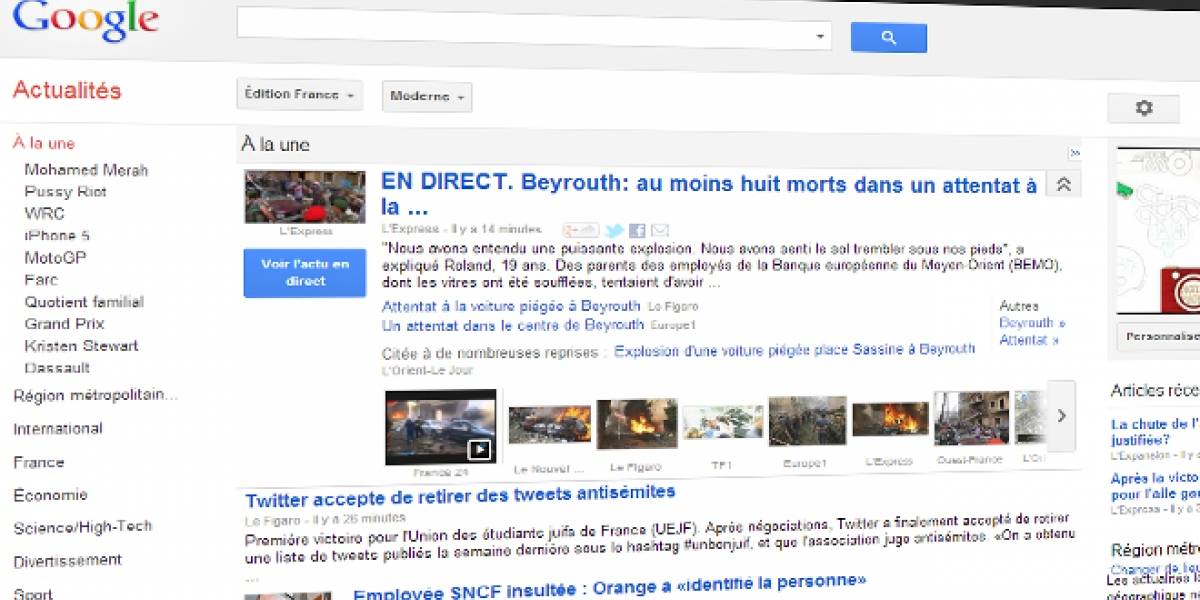Click the Europe1 thumbnail in carousel
This screenshot has height=600, width=1200.
pos(807,420)
